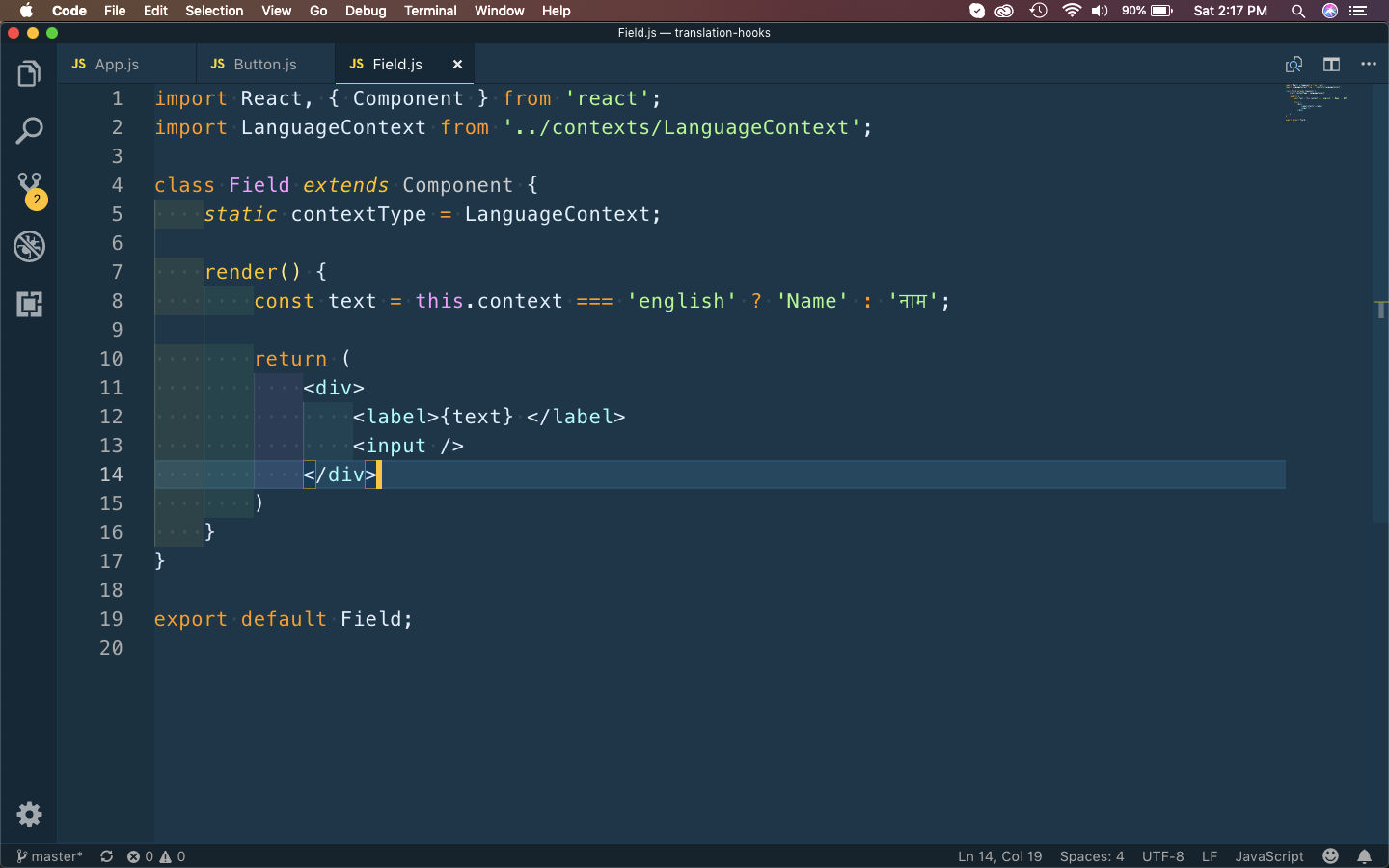Open Source Control view with 2 changes

(x=30, y=190)
